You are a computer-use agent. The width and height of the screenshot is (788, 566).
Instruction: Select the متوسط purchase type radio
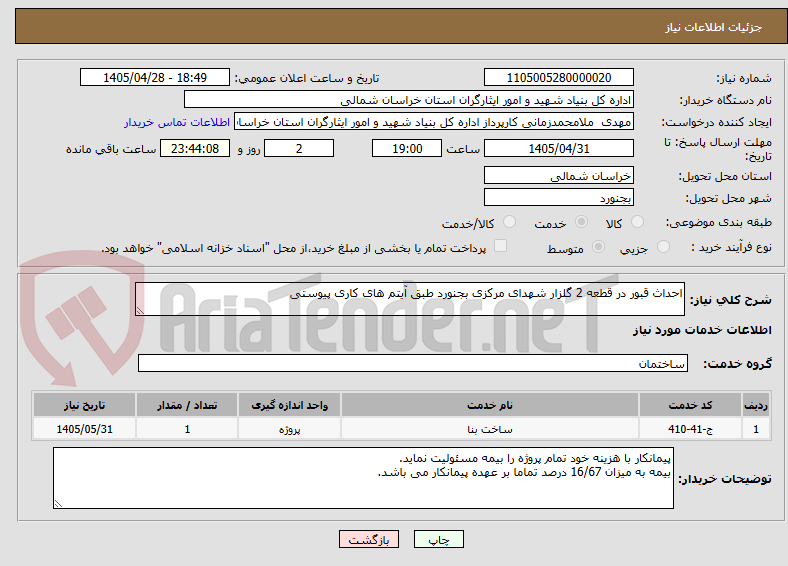coord(598,246)
